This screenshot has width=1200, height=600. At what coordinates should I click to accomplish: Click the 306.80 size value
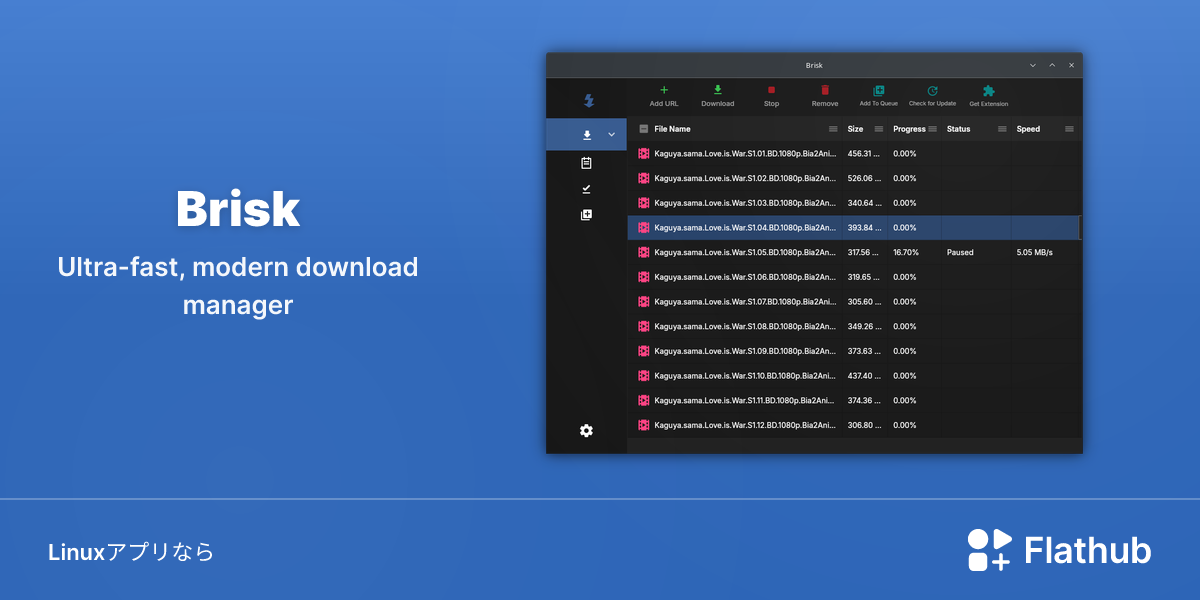(864, 425)
